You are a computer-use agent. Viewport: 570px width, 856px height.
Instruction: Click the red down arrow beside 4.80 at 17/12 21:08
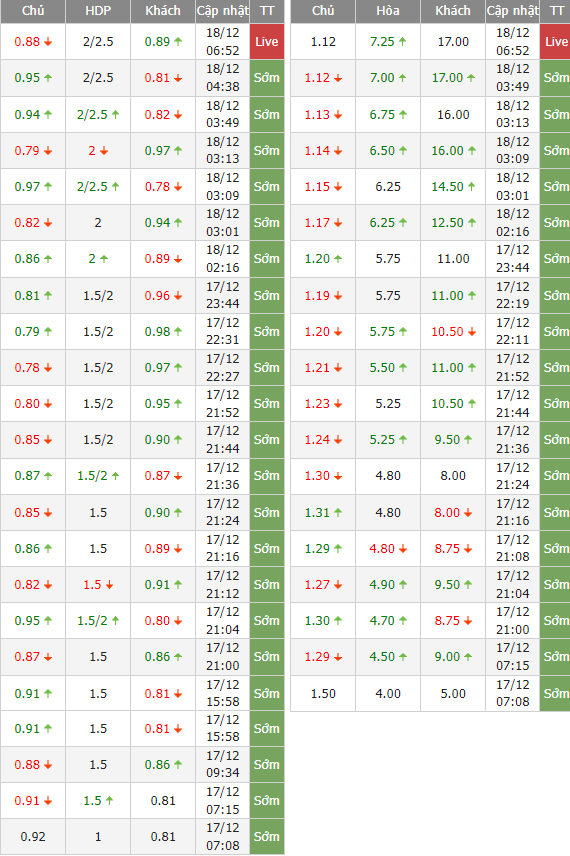tap(403, 549)
